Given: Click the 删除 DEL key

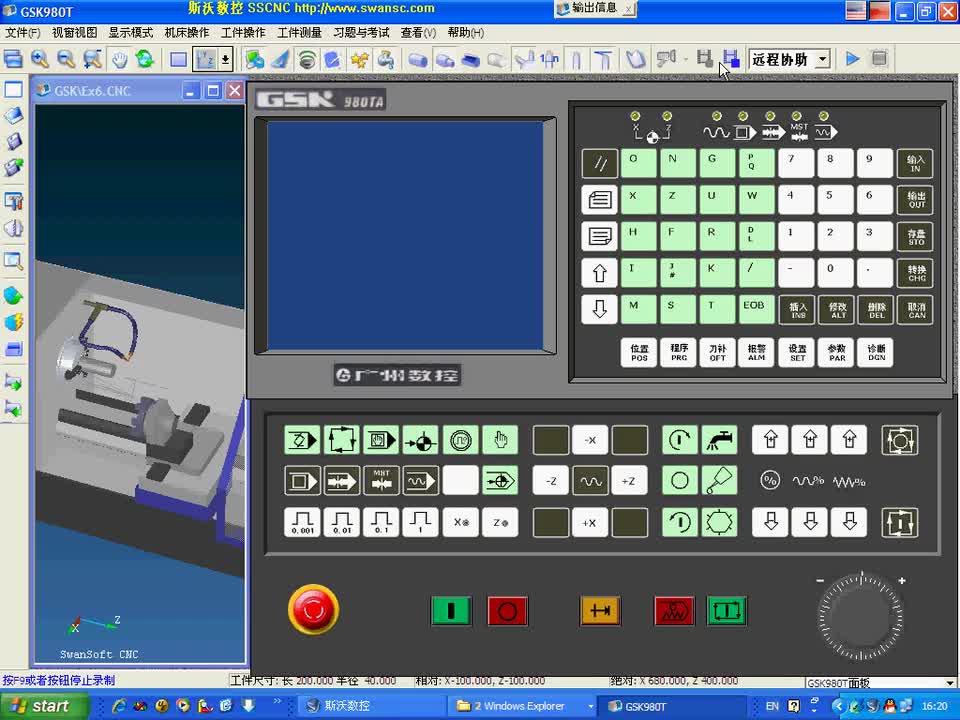Looking at the screenshot, I should tap(876, 310).
